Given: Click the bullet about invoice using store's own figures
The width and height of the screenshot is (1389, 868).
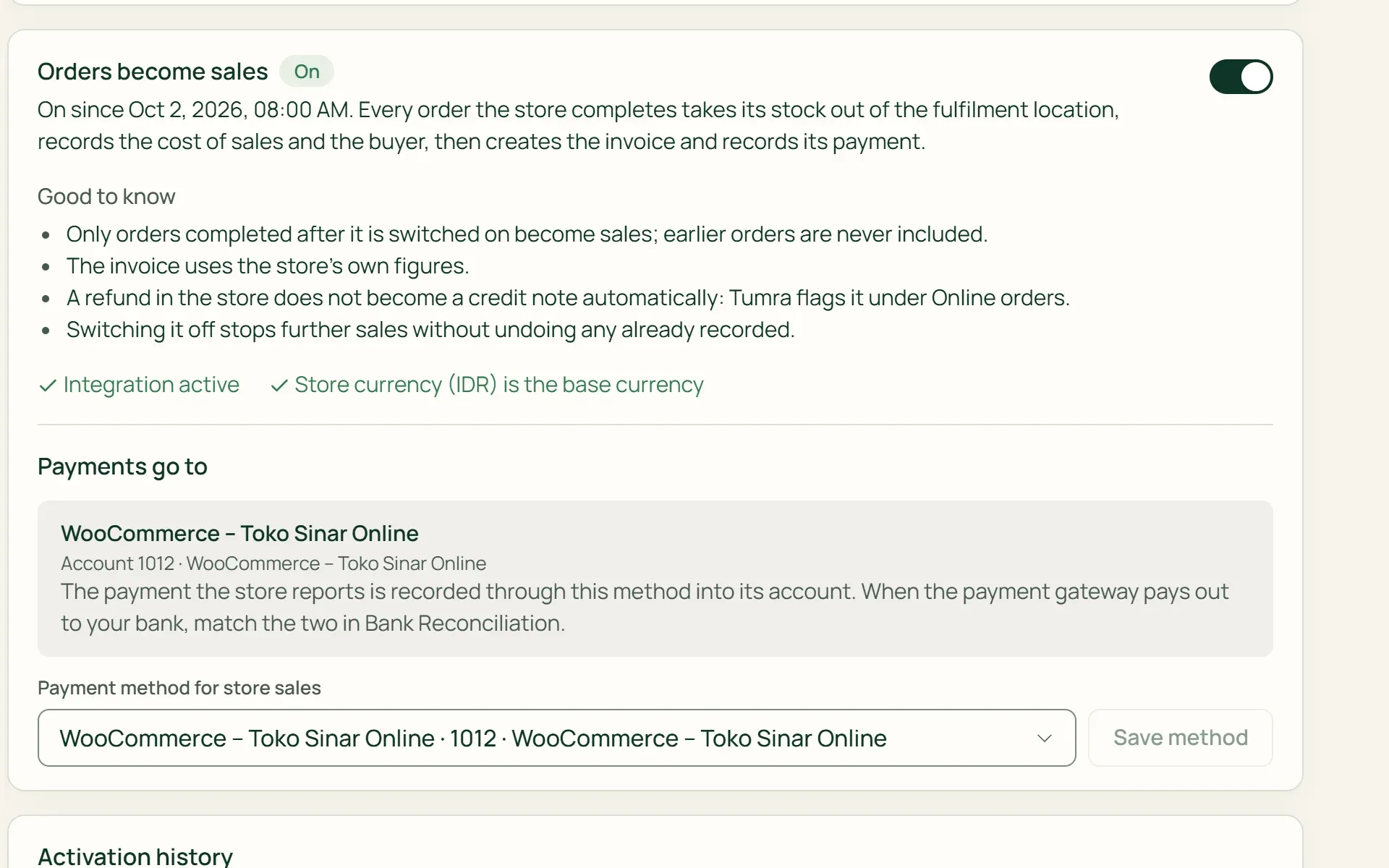Looking at the screenshot, I should click(268, 266).
